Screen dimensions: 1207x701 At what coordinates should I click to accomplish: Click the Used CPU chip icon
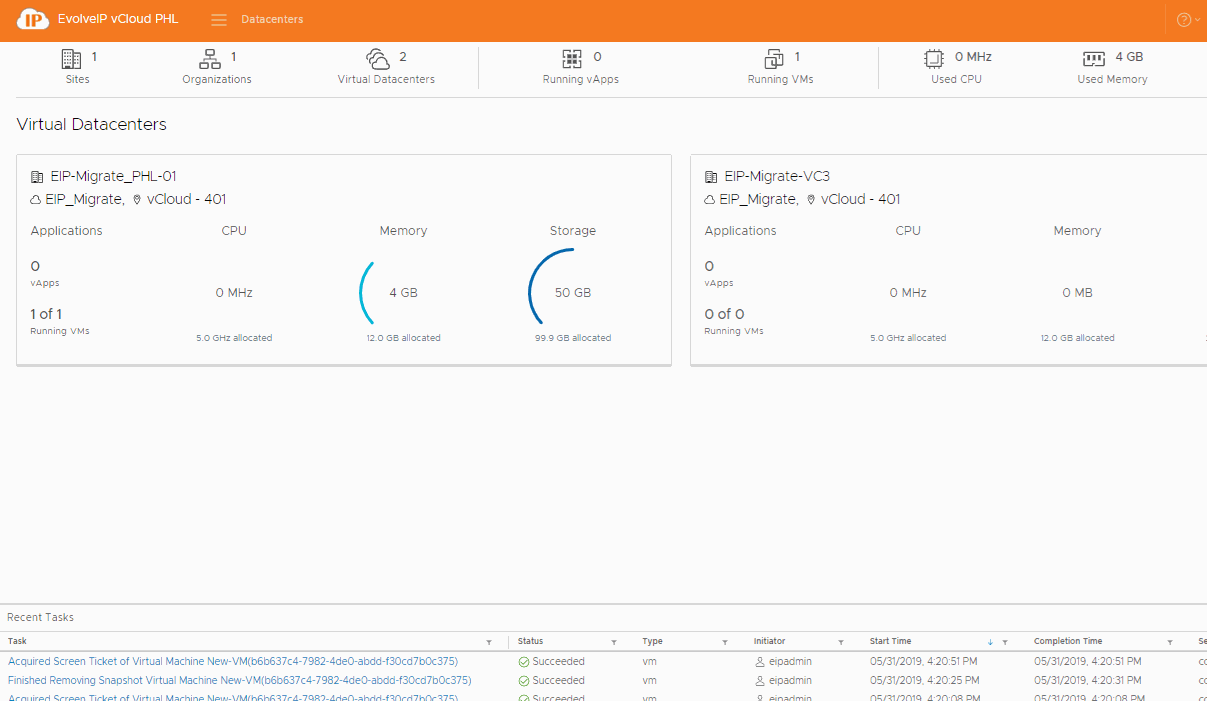934,58
